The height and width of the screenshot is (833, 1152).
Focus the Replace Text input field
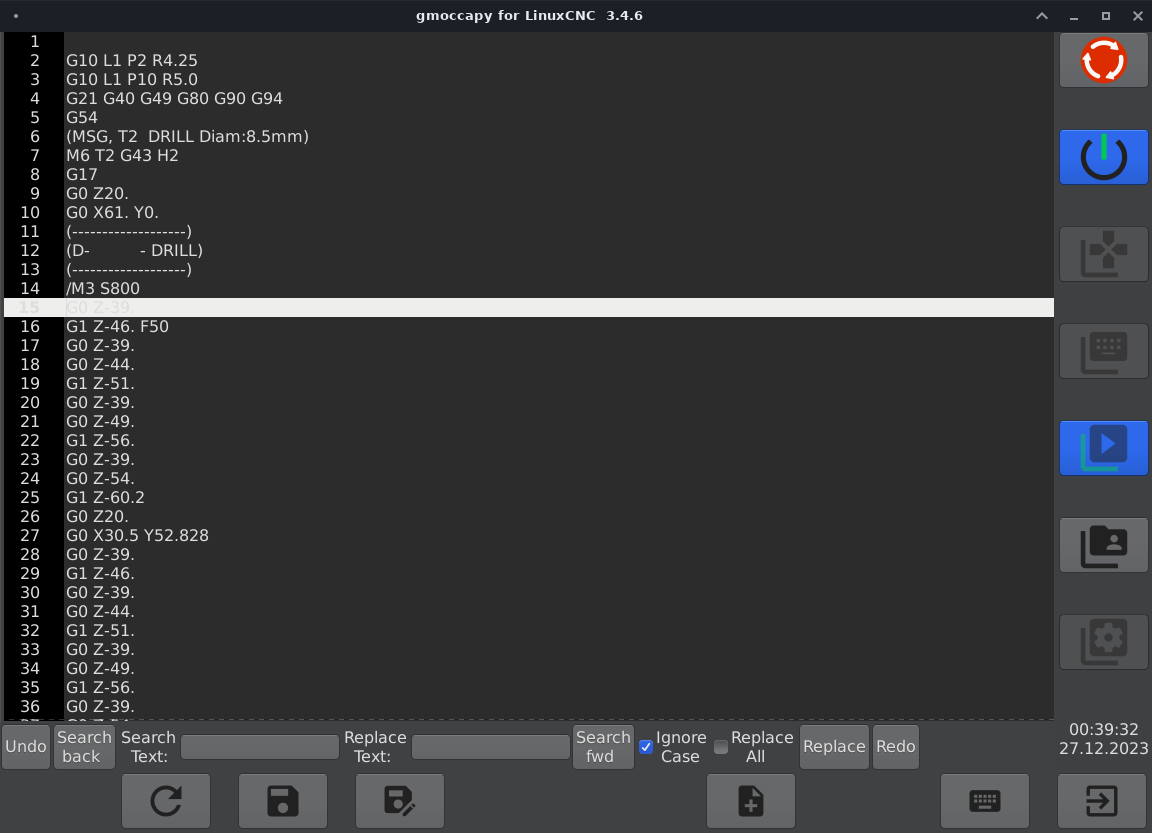coord(491,747)
